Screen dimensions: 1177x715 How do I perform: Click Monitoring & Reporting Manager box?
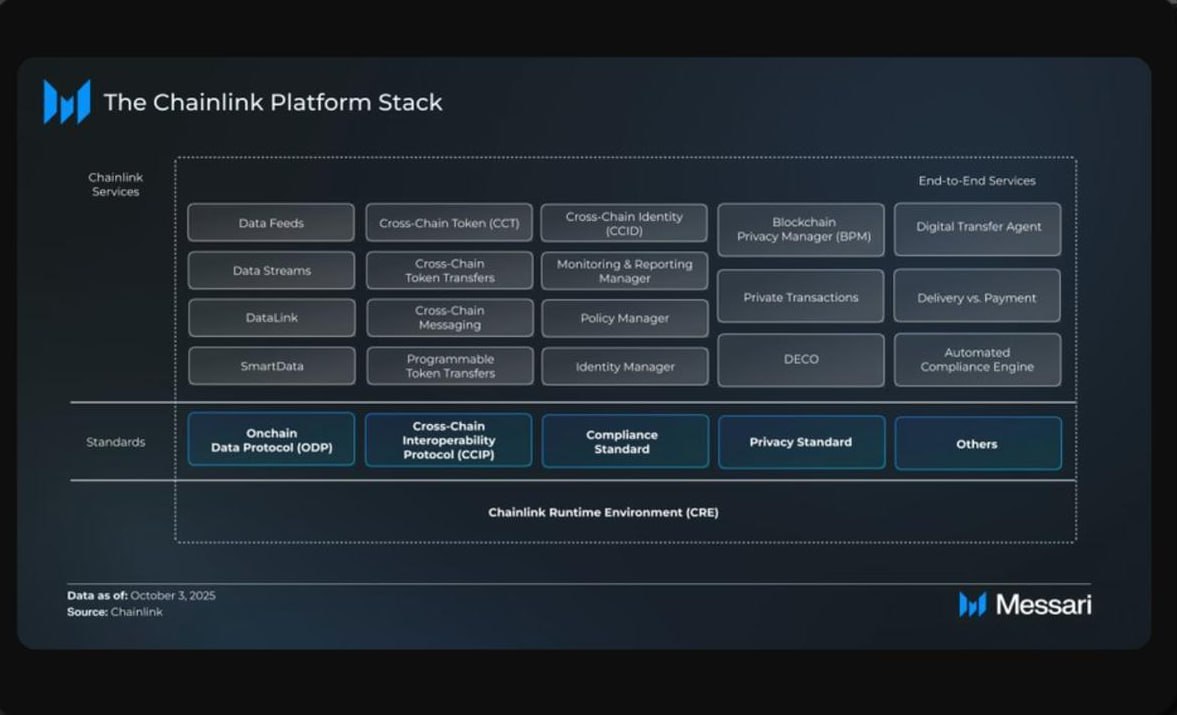coord(624,271)
